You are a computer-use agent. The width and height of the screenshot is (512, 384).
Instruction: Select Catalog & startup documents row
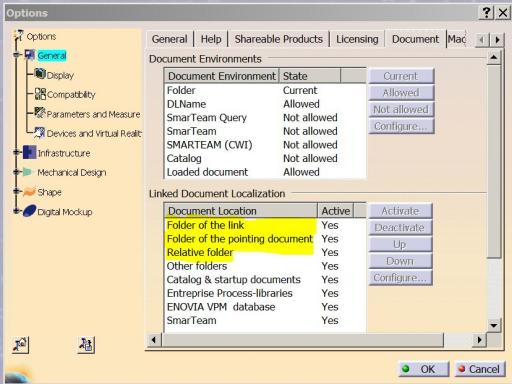point(265,280)
